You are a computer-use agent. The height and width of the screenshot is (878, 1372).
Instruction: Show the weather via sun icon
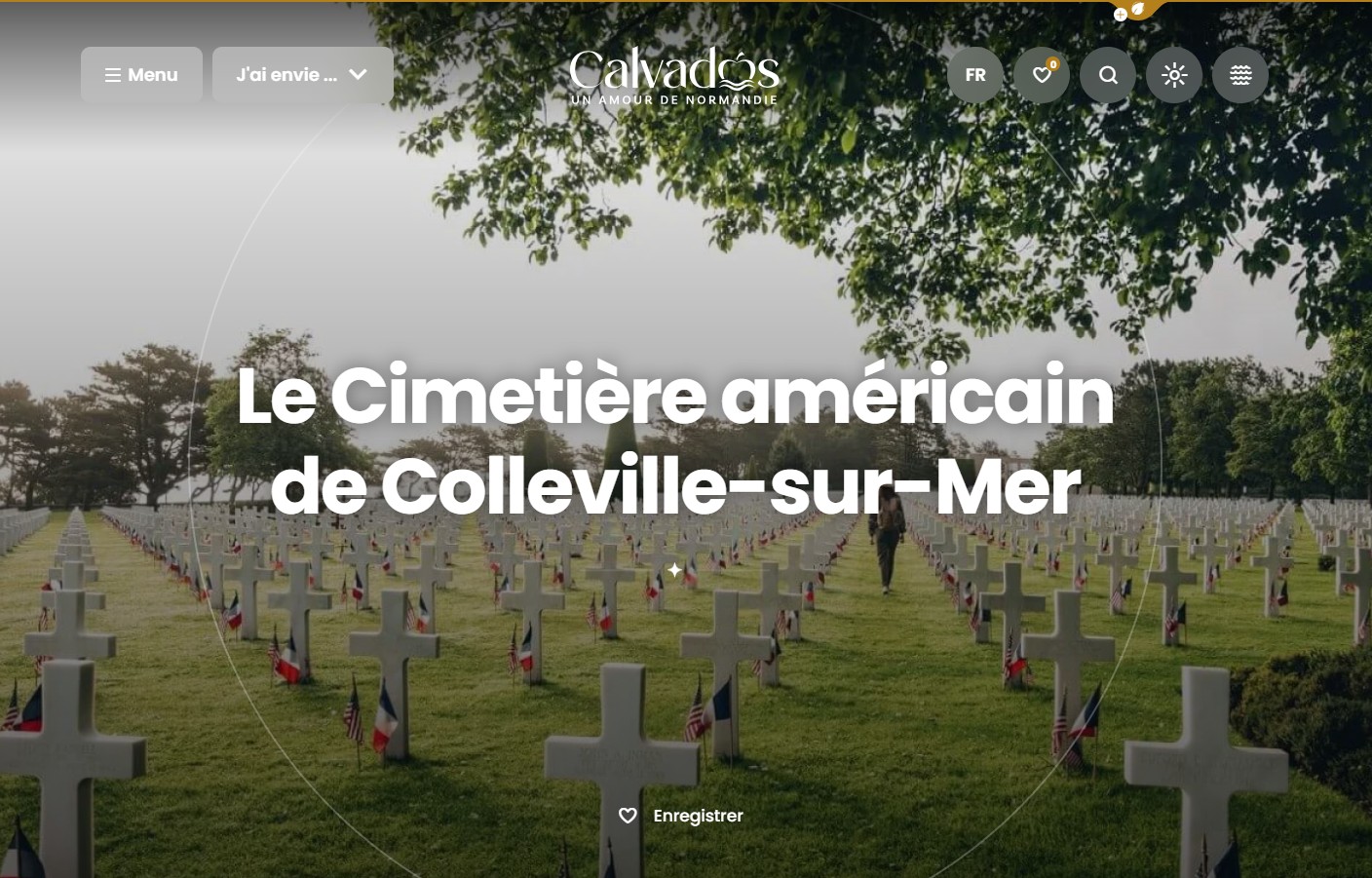(1174, 75)
